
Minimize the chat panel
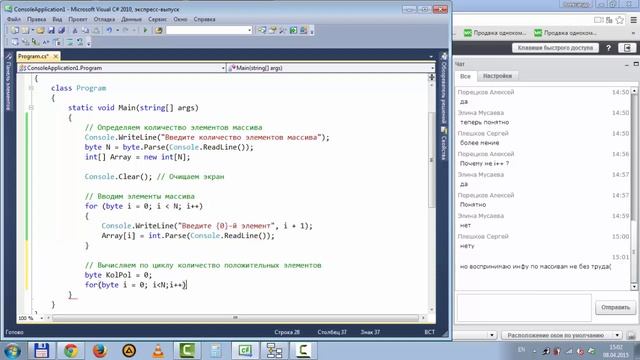[627, 64]
